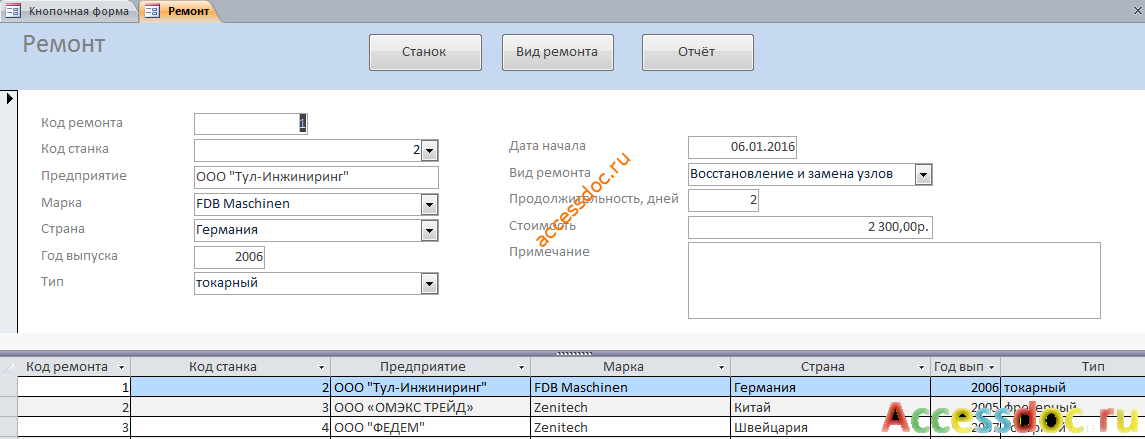The height and width of the screenshot is (439, 1145).
Task: Click Швейцария cell in datasheet
Action: click(x=830, y=427)
